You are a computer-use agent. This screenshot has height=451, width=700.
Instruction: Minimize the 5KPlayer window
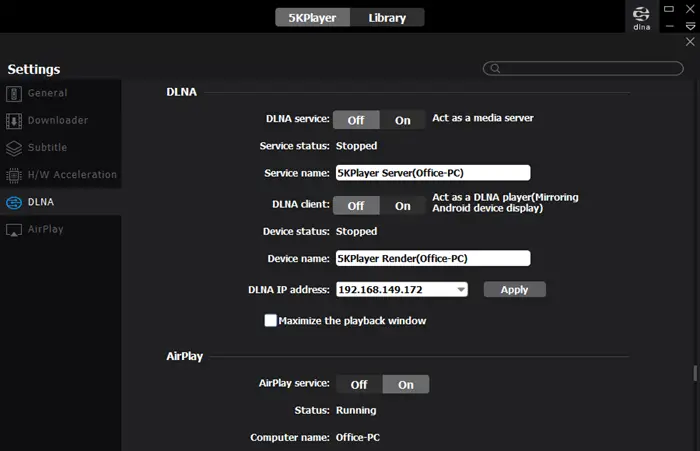[669, 26]
